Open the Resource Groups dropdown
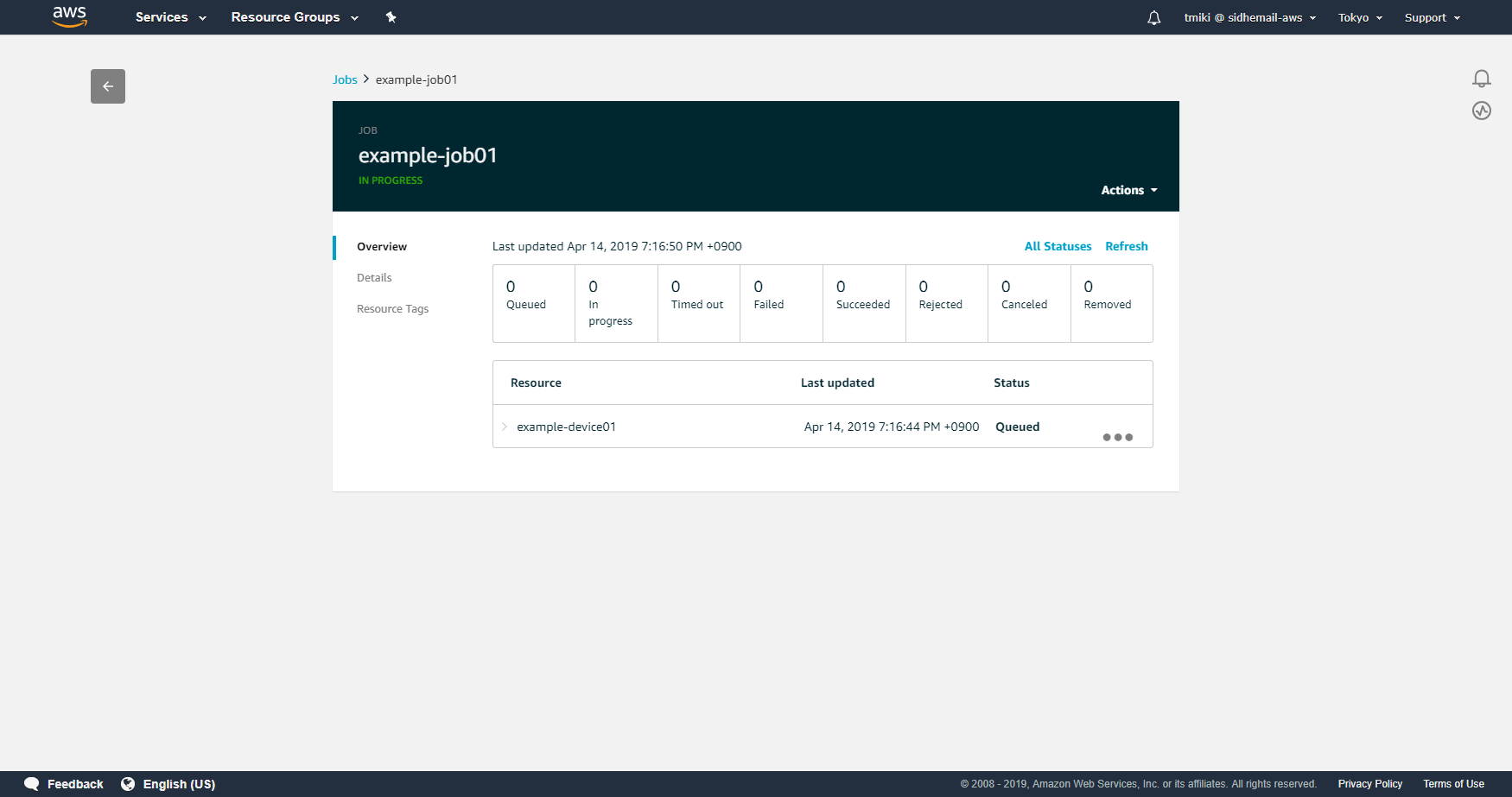 [295, 17]
